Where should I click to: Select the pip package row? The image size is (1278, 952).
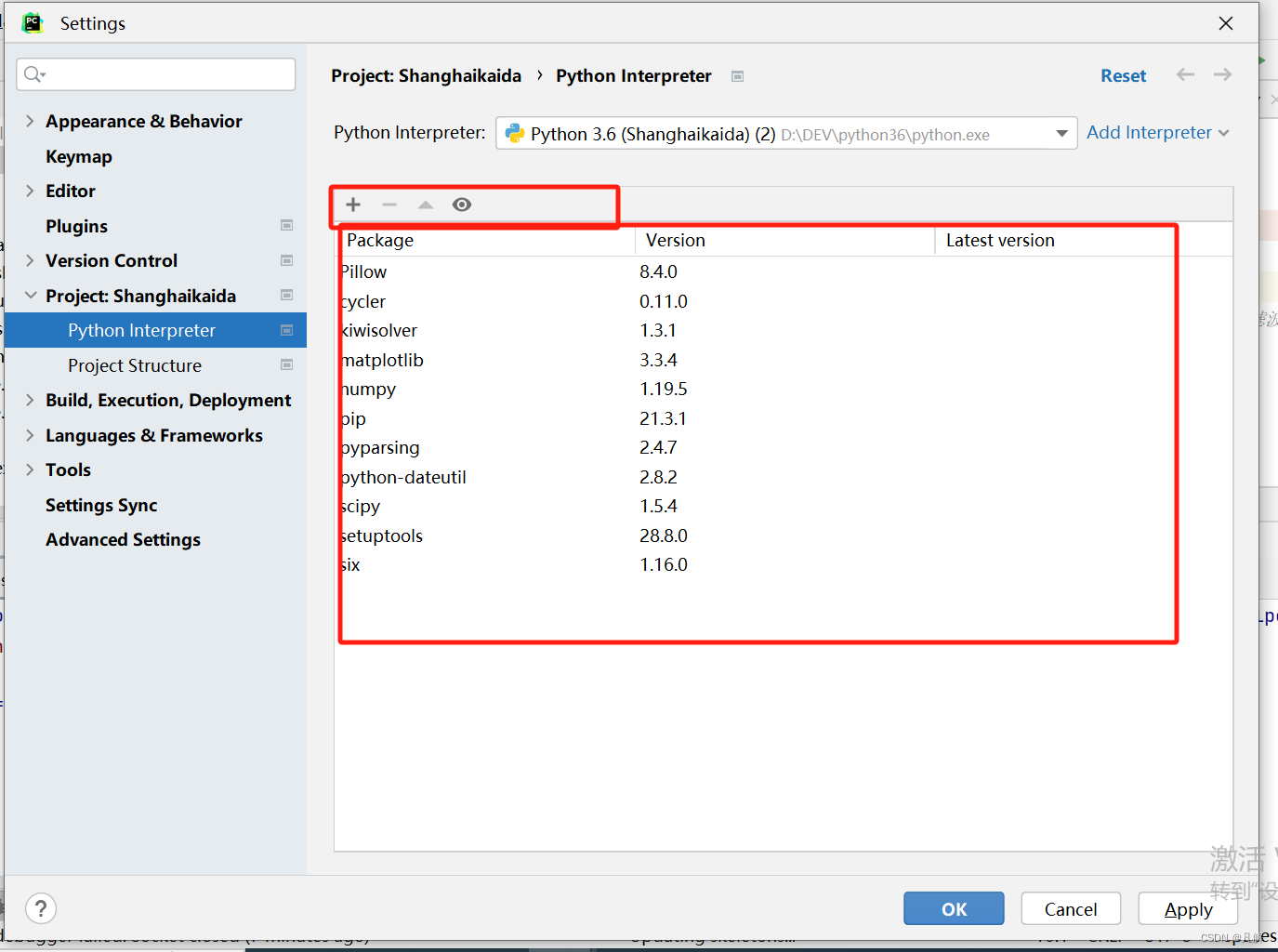coord(784,418)
